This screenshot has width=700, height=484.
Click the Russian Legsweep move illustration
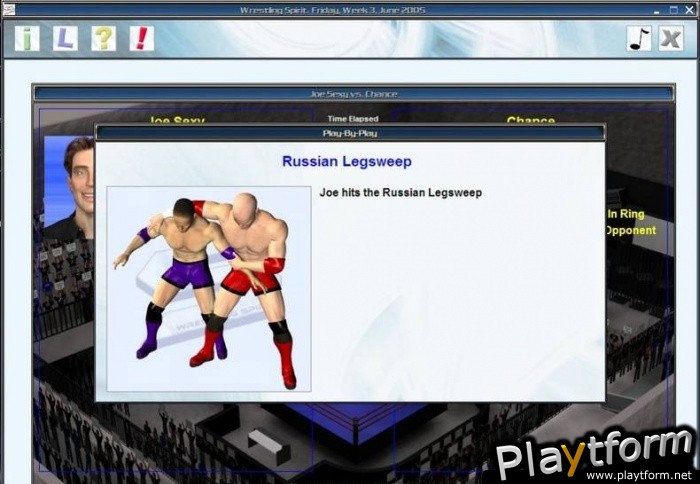coord(209,289)
